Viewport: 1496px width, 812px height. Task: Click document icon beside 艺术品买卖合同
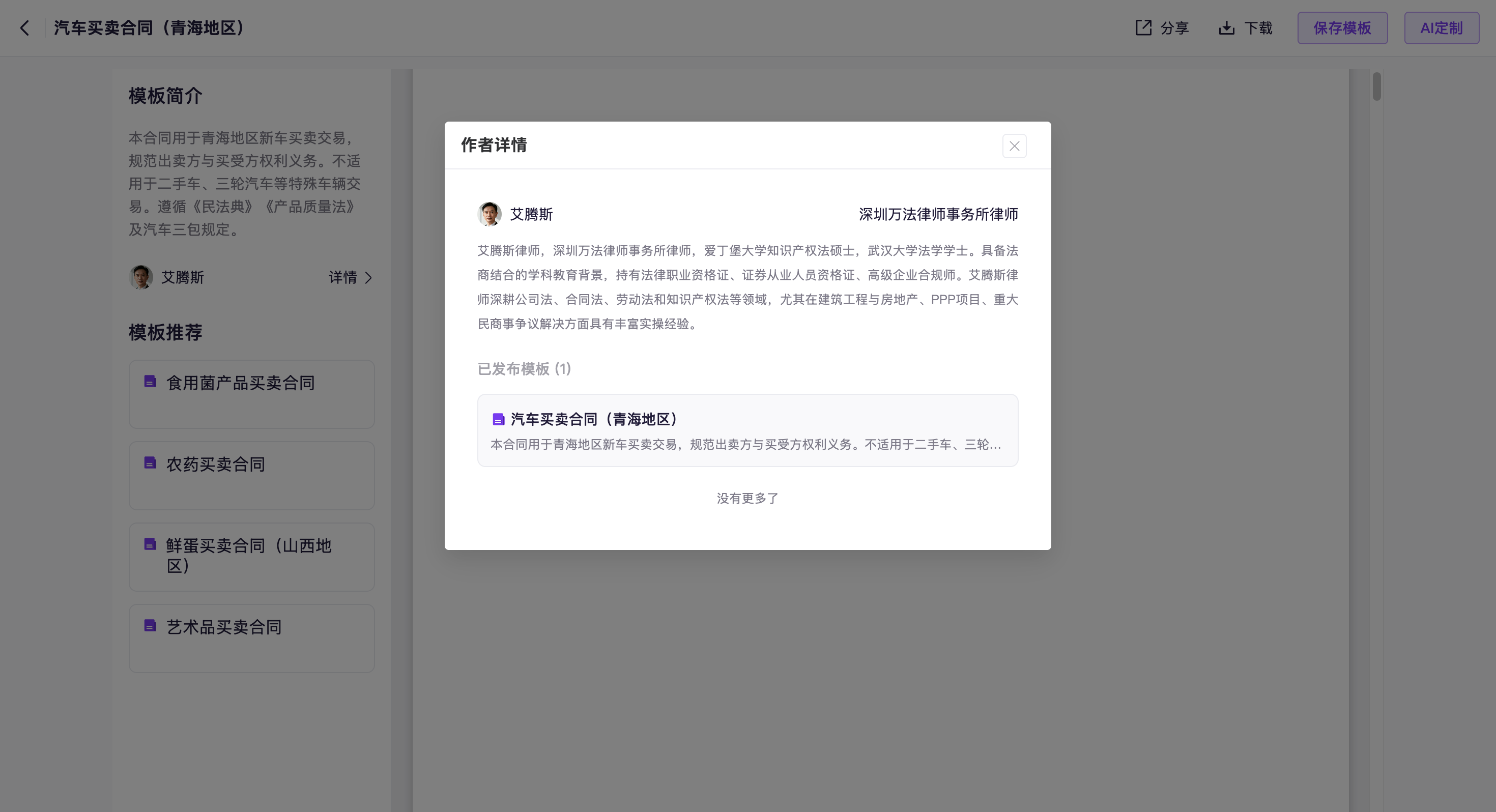(150, 626)
